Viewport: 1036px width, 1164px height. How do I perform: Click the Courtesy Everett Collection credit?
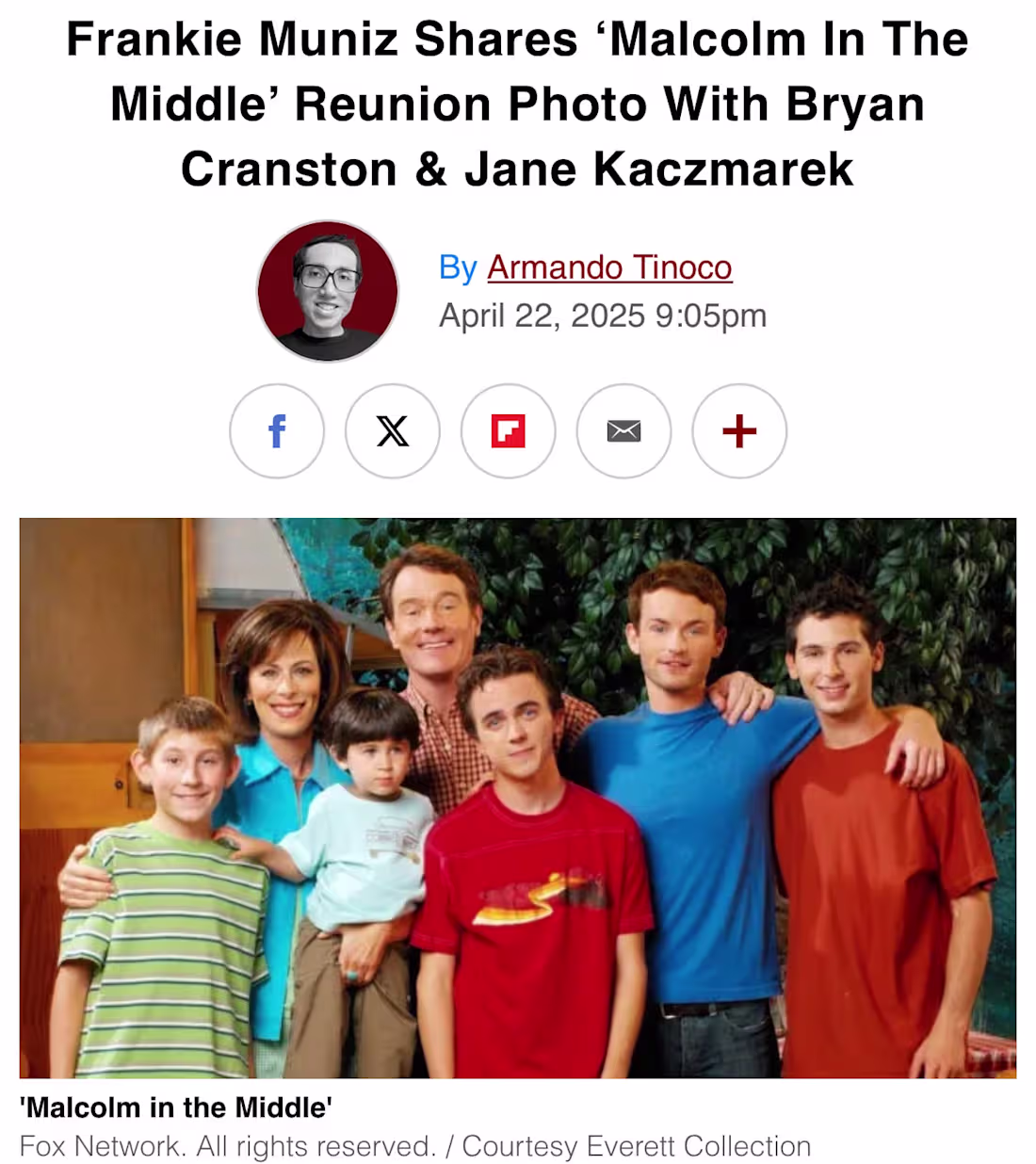pyautogui.click(x=637, y=1146)
